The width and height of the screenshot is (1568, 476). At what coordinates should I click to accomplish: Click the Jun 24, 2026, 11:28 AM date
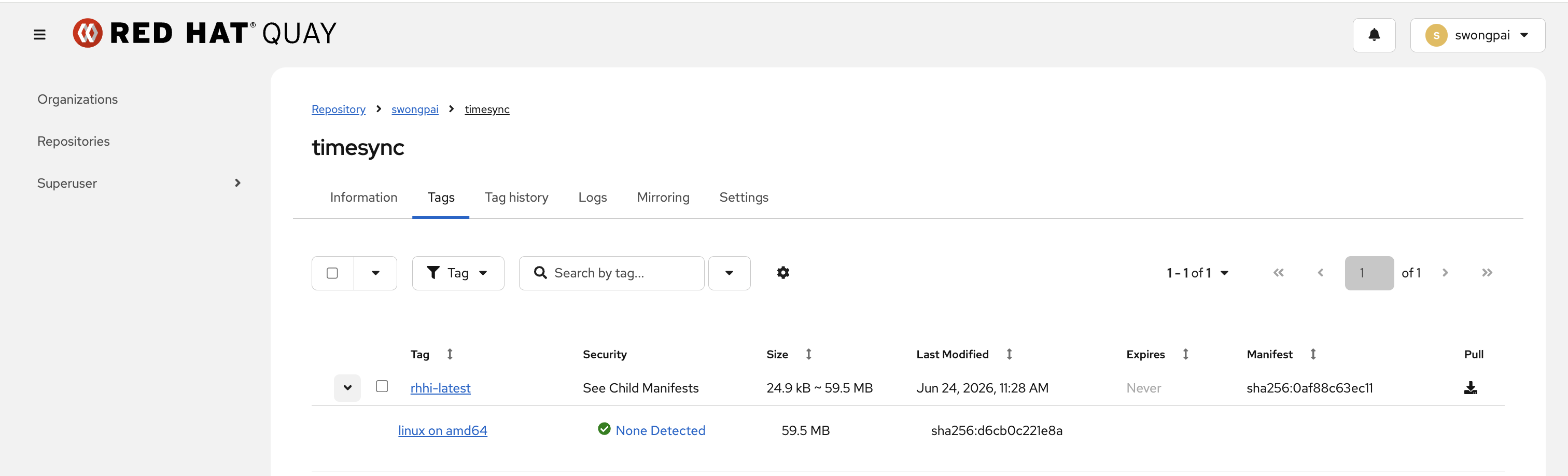click(983, 388)
